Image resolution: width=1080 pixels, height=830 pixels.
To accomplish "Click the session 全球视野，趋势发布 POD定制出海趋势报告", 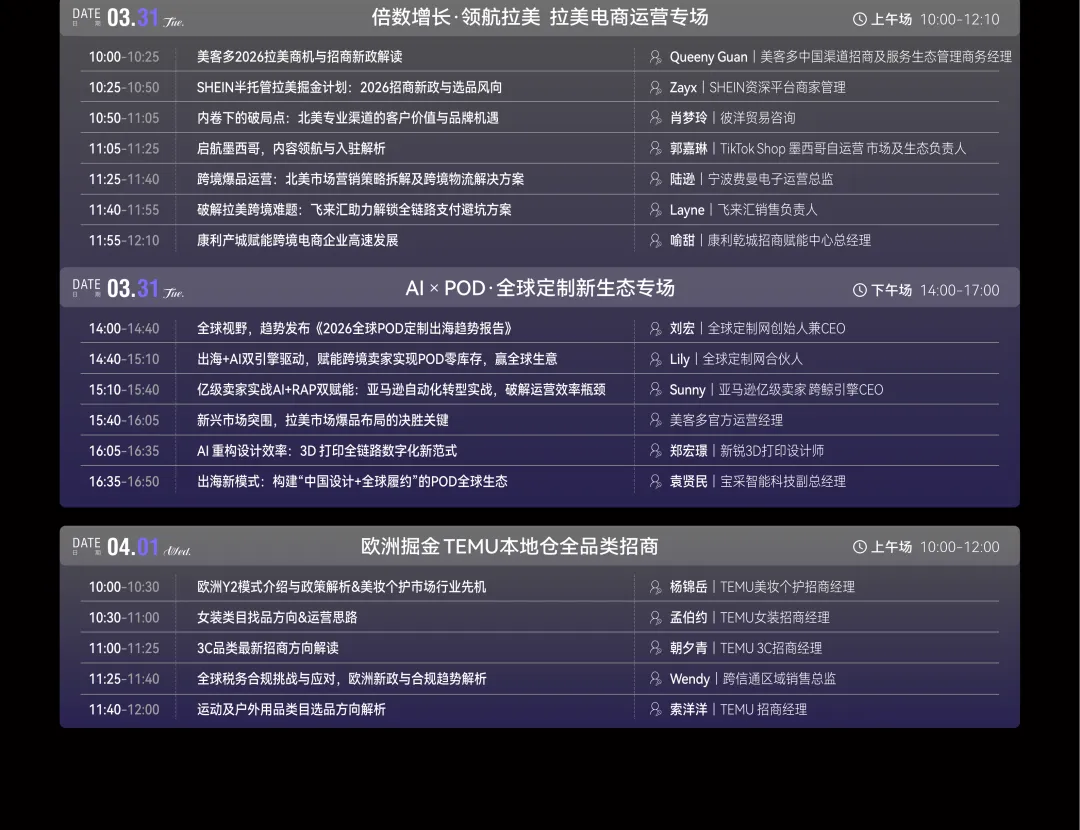I will click(354, 329).
